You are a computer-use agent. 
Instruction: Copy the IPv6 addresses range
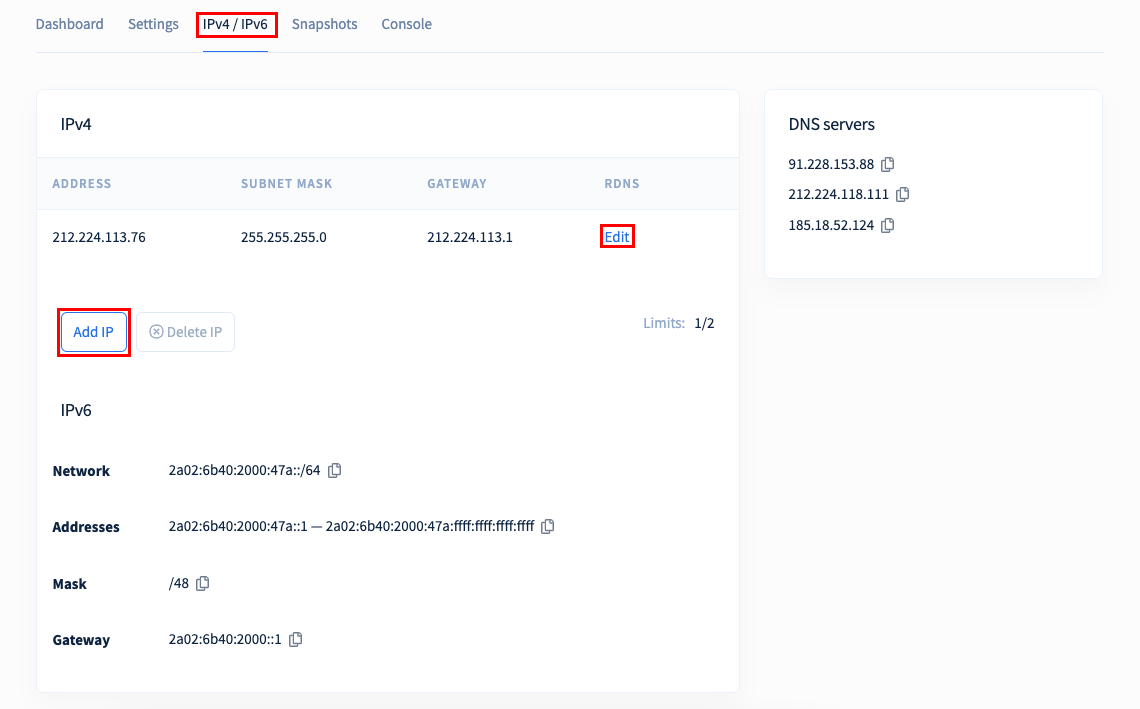click(x=548, y=526)
